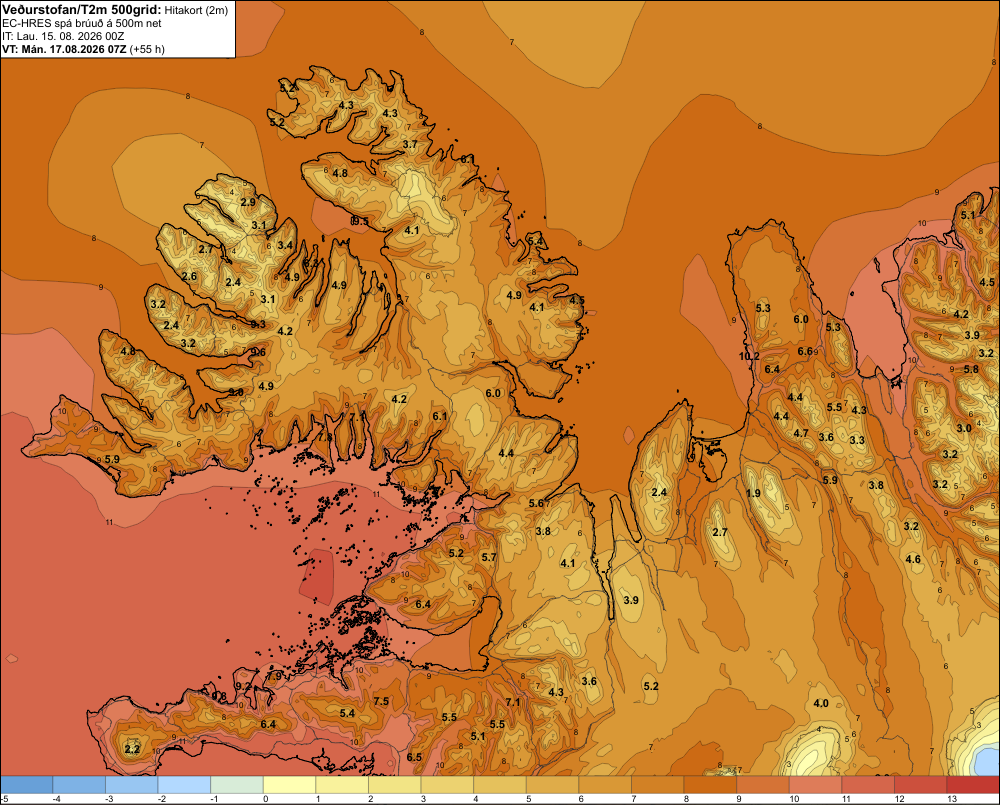
Task: Click the '(+55 h)' forecast offset text
Action: pyautogui.click(x=147, y=49)
